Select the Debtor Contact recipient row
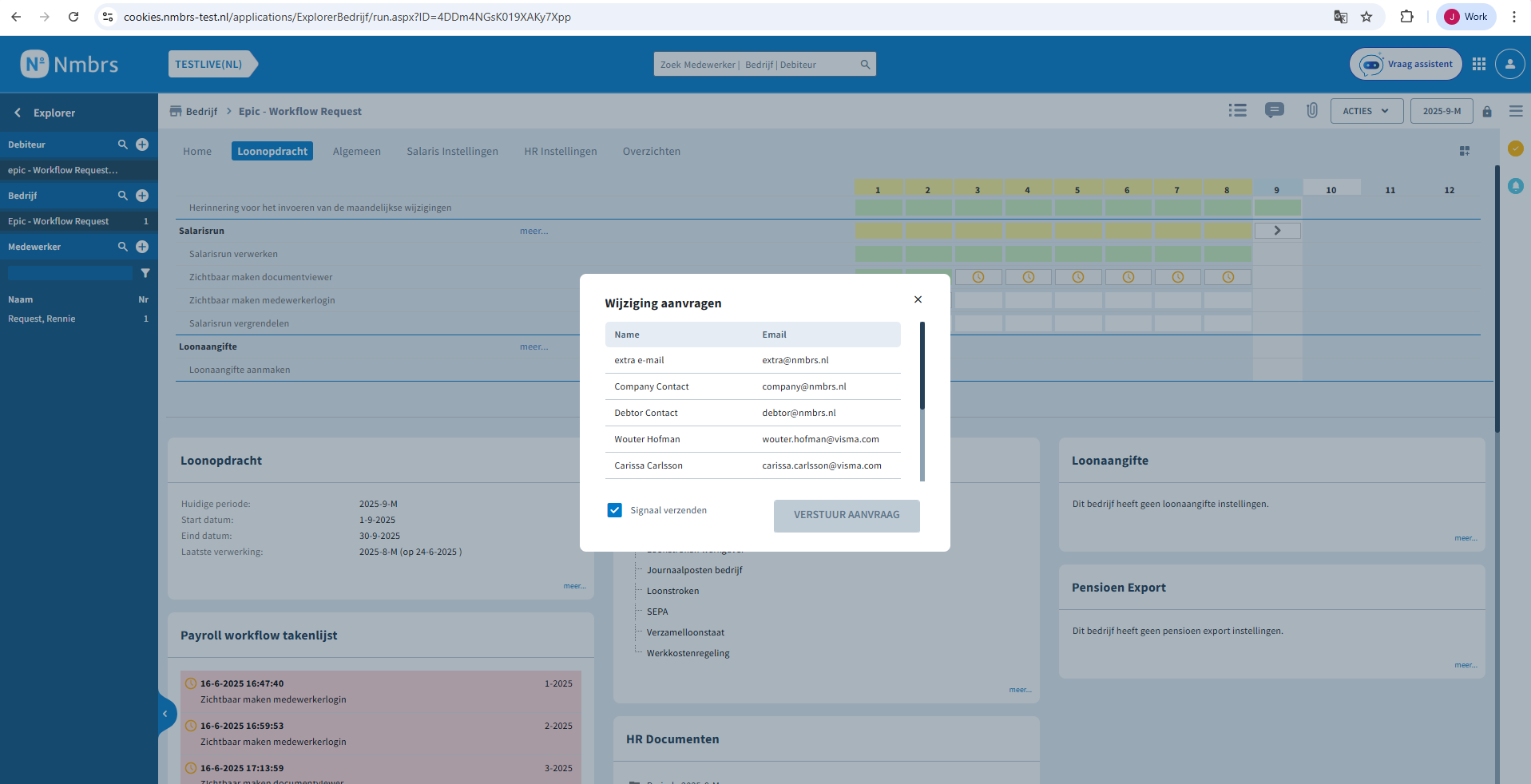1531x784 pixels. [752, 413]
